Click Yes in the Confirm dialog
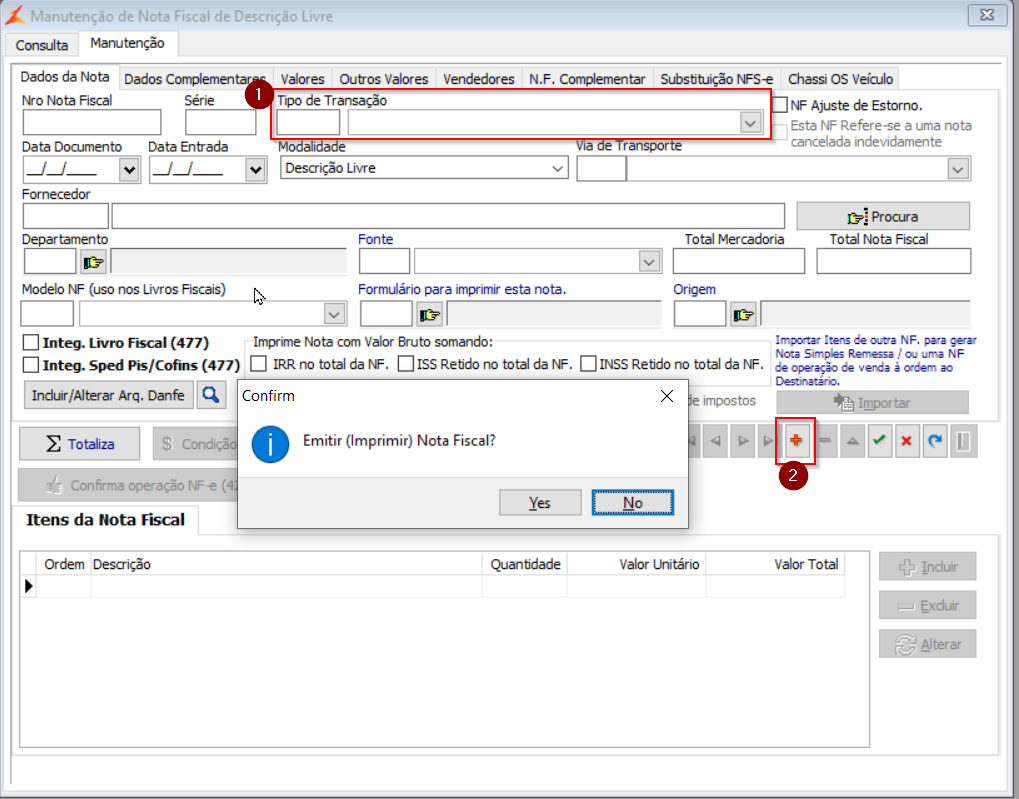Viewport: 1019px width, 799px height. (539, 503)
